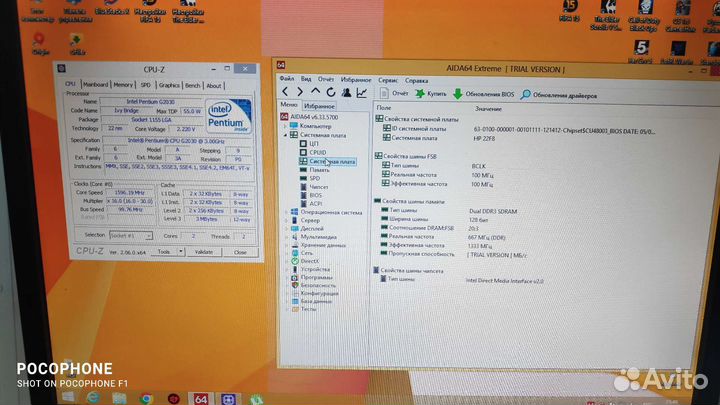Click the Validate button in CPU-Z
The image size is (720, 405).
tap(206, 252)
